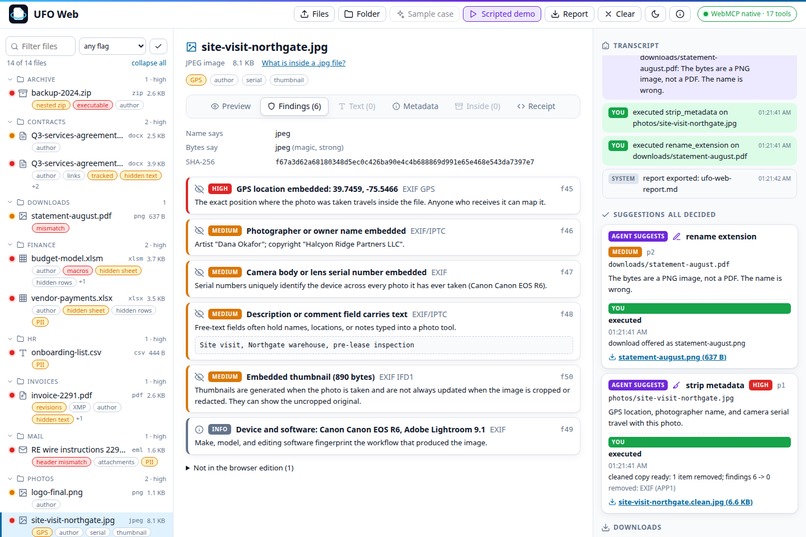The width and height of the screenshot is (806, 537).
Task: Click info icon on Device and software finding
Action: (x=199, y=429)
